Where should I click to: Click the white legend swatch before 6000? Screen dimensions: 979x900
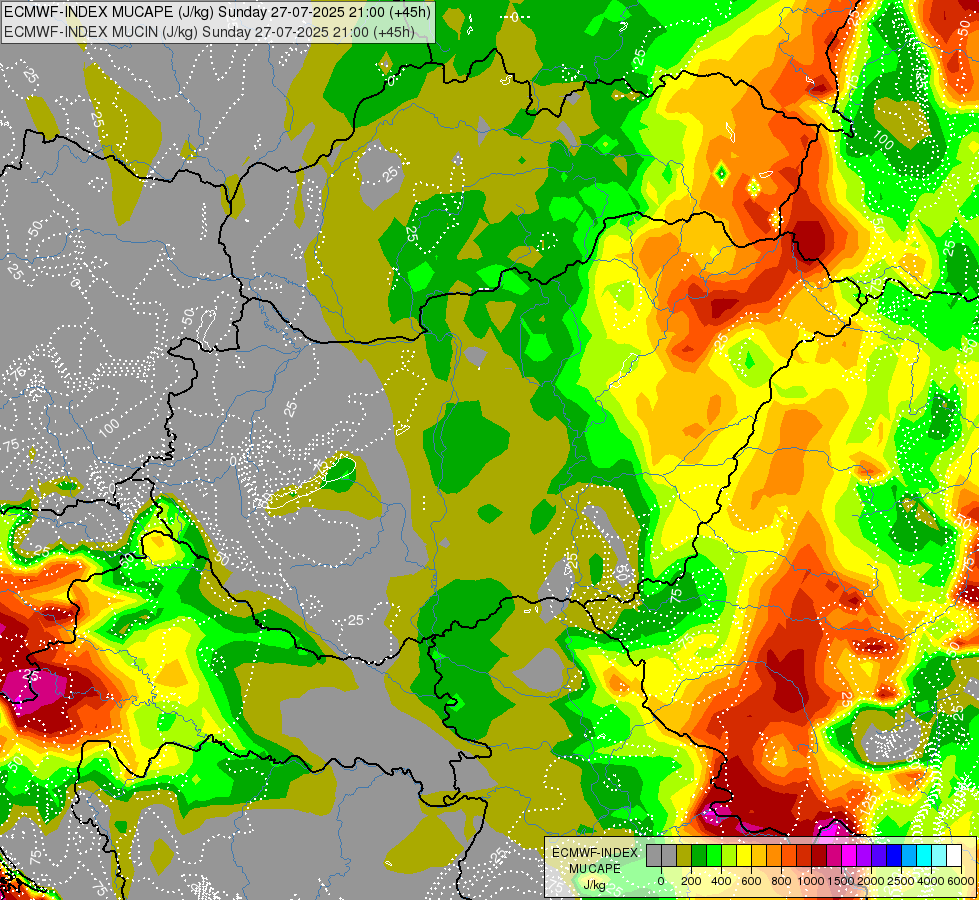pyautogui.click(x=953, y=855)
